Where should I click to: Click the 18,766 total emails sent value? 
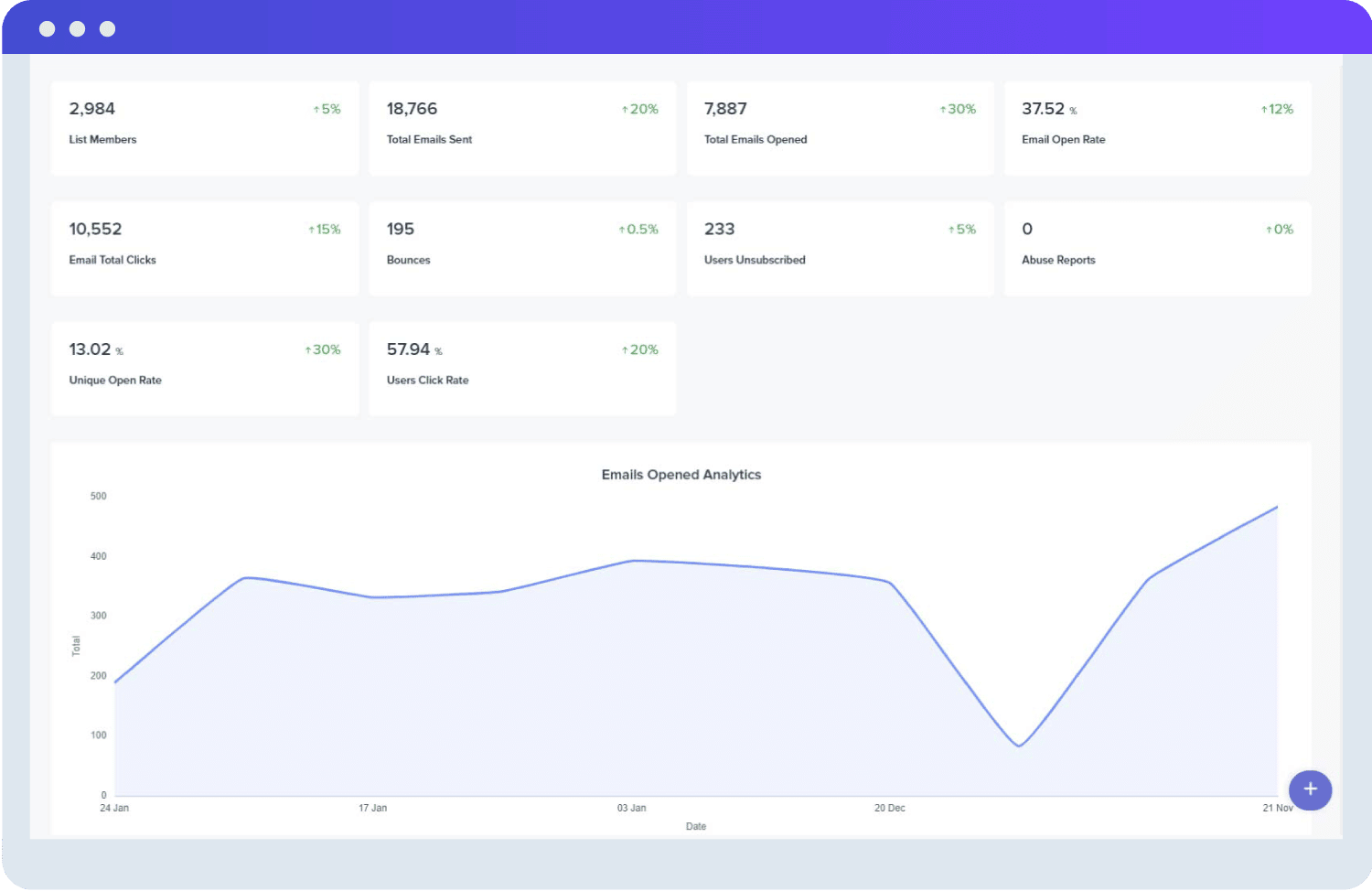click(x=412, y=109)
